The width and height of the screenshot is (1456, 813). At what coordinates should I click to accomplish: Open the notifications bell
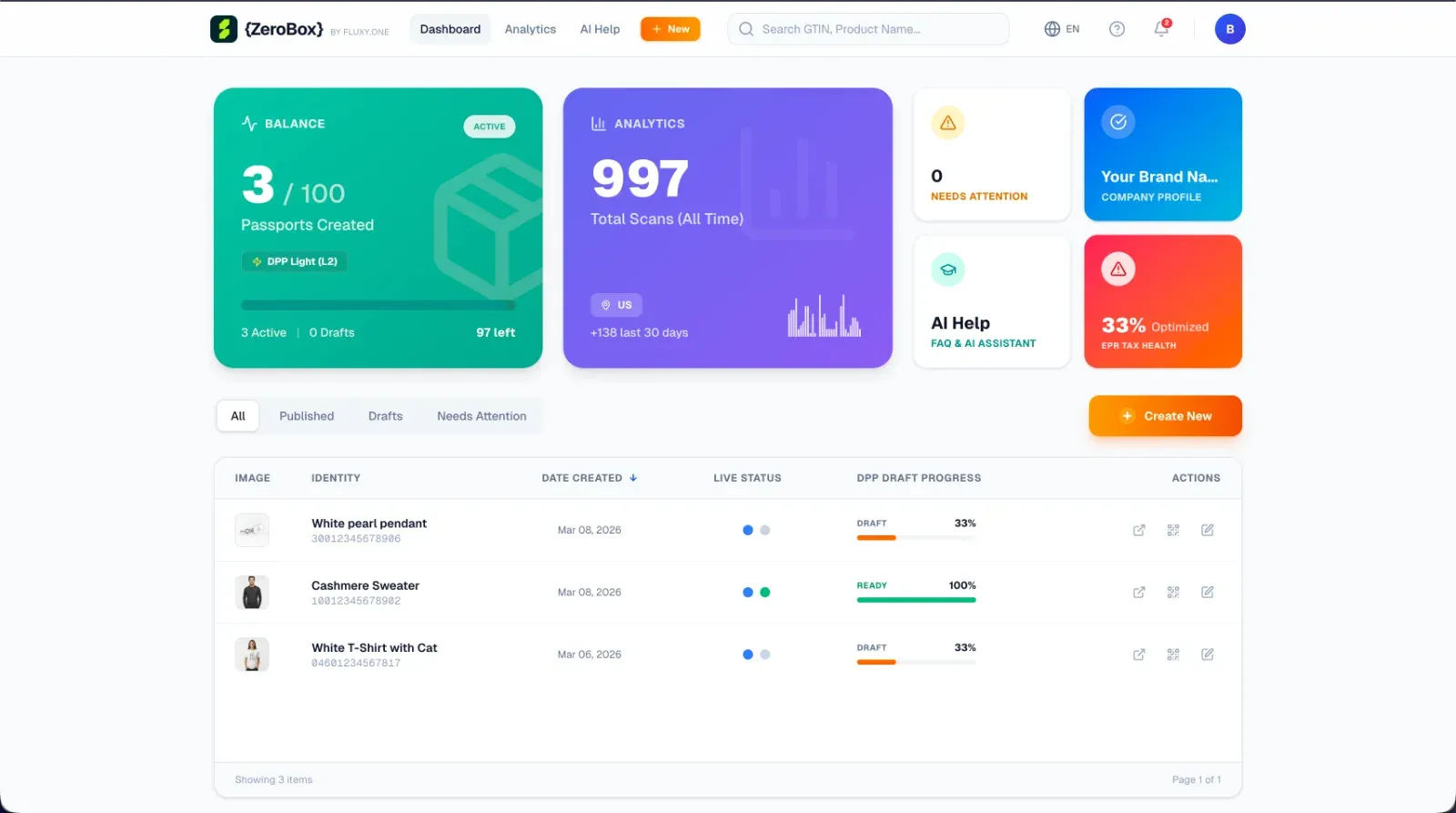tap(1162, 28)
